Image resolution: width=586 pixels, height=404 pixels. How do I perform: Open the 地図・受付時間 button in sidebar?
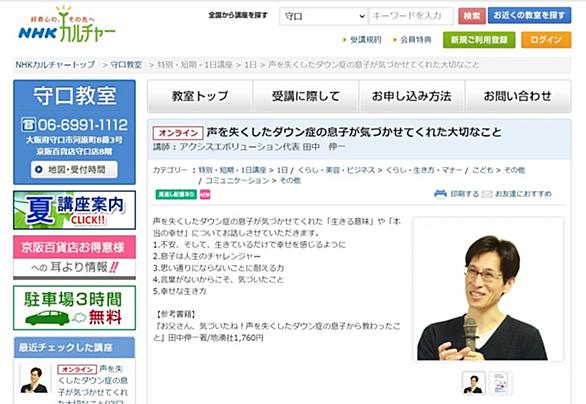[x=74, y=170]
